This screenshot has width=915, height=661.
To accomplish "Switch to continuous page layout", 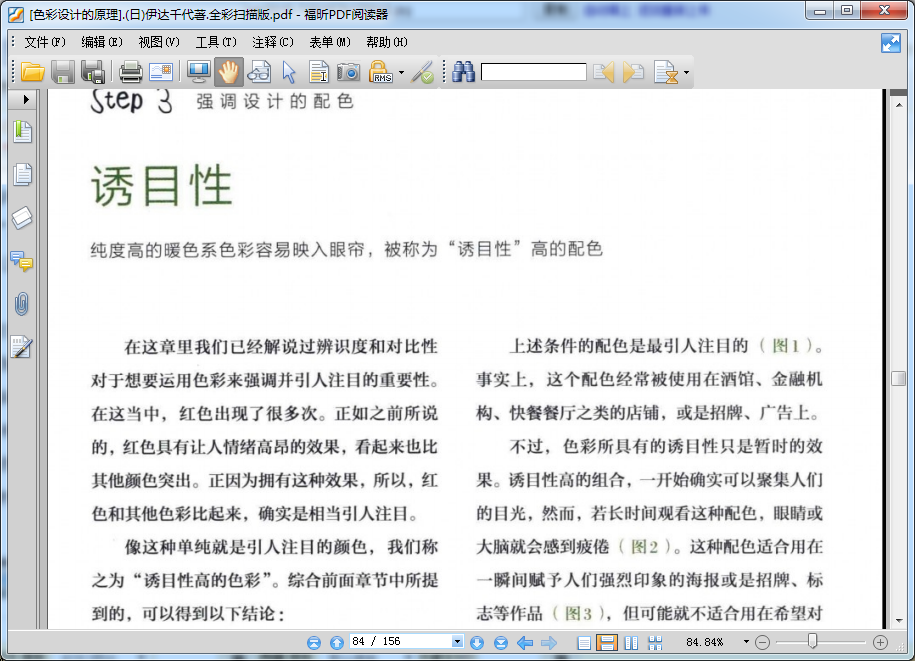I will [607, 642].
